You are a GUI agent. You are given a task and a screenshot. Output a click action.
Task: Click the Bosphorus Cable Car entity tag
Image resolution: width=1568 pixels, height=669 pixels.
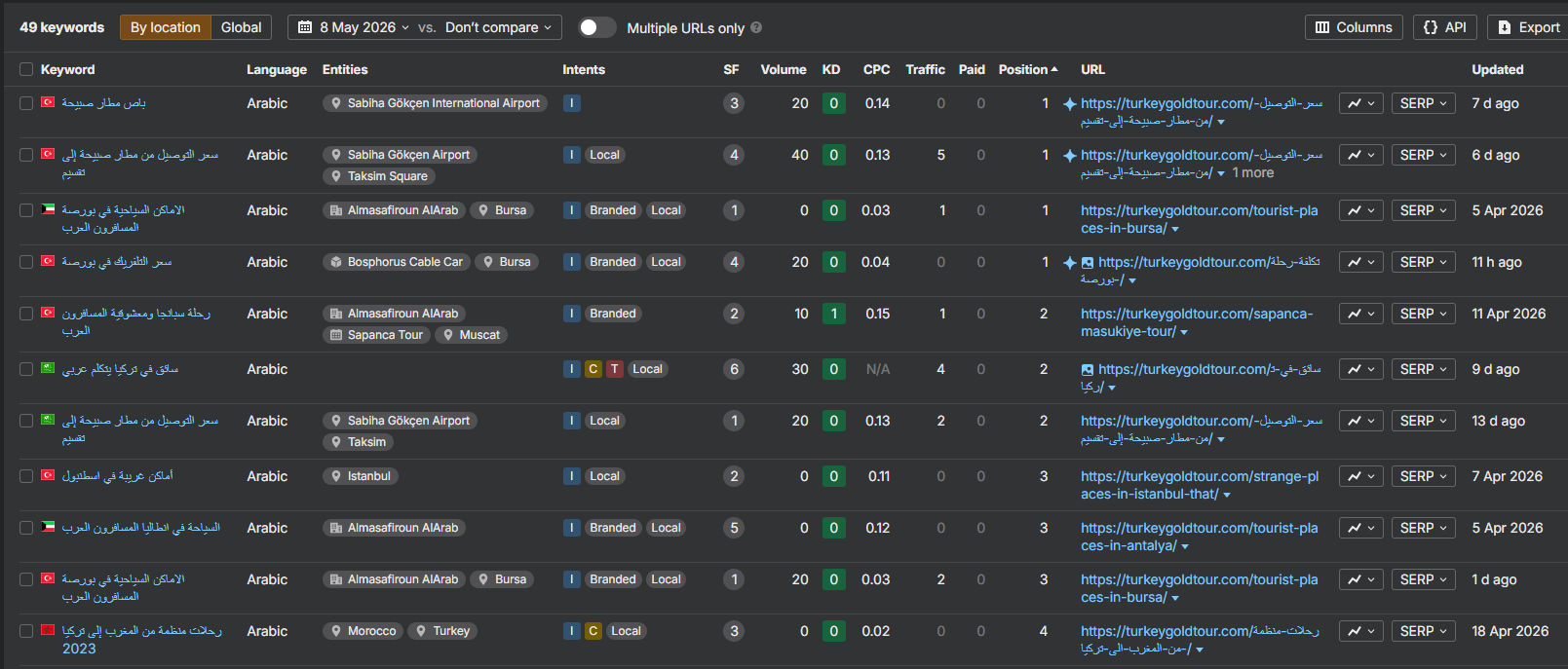tap(397, 262)
